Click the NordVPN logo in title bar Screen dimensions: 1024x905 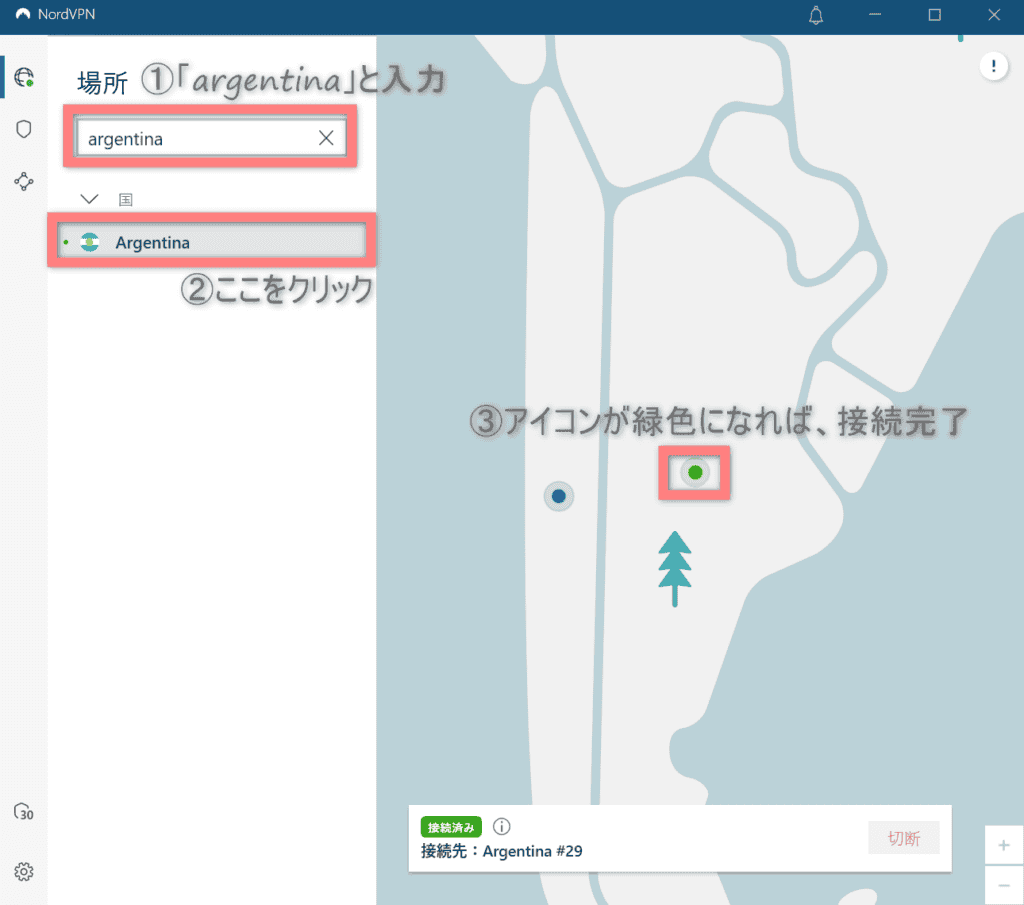pos(23,14)
